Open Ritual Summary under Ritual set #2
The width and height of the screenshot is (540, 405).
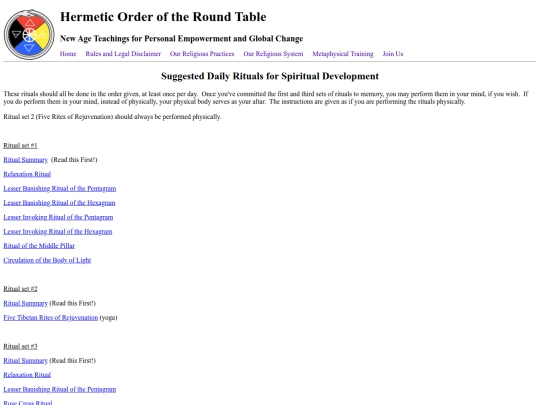pos(25,303)
